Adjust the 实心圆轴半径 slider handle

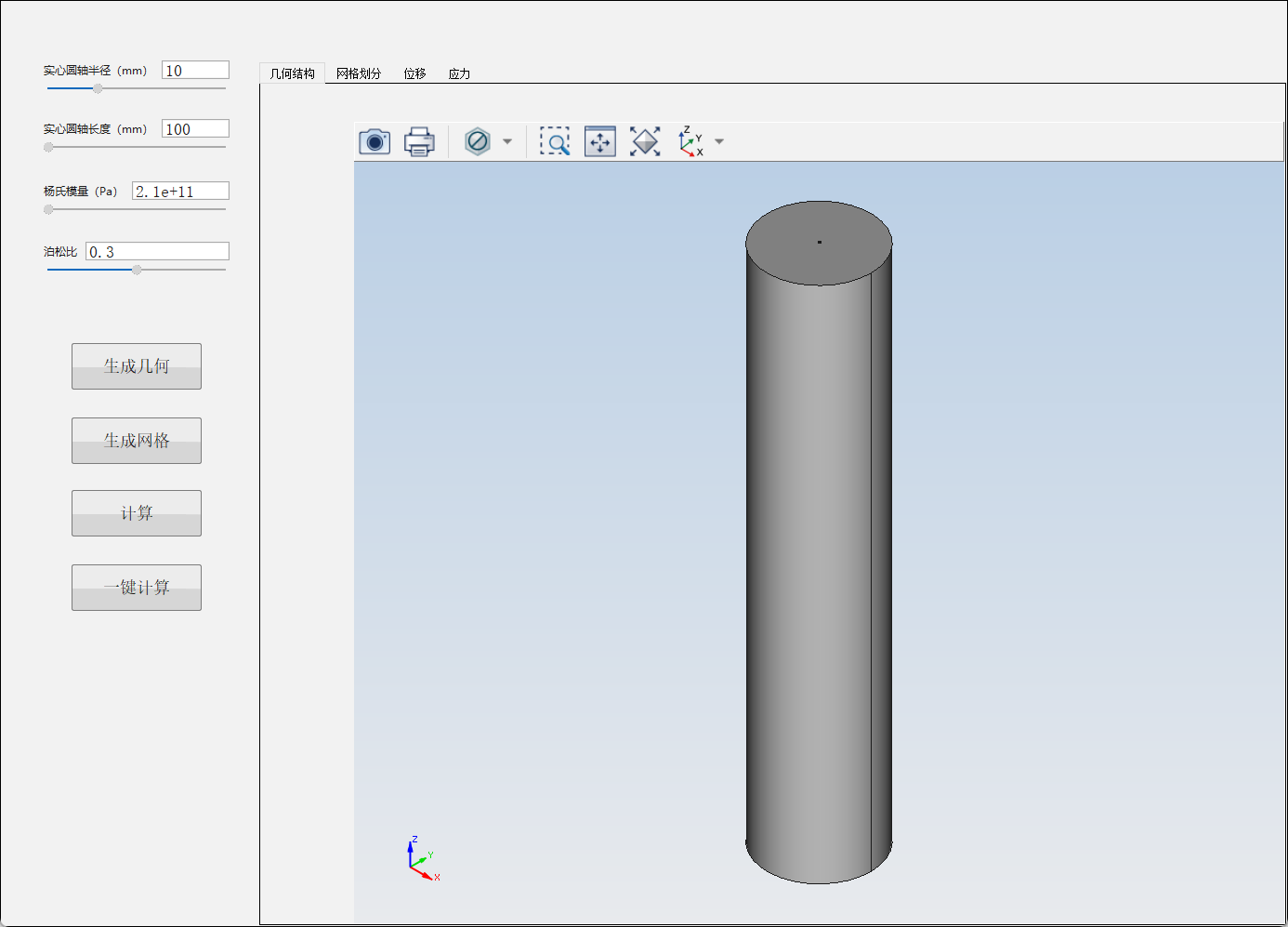[x=98, y=88]
